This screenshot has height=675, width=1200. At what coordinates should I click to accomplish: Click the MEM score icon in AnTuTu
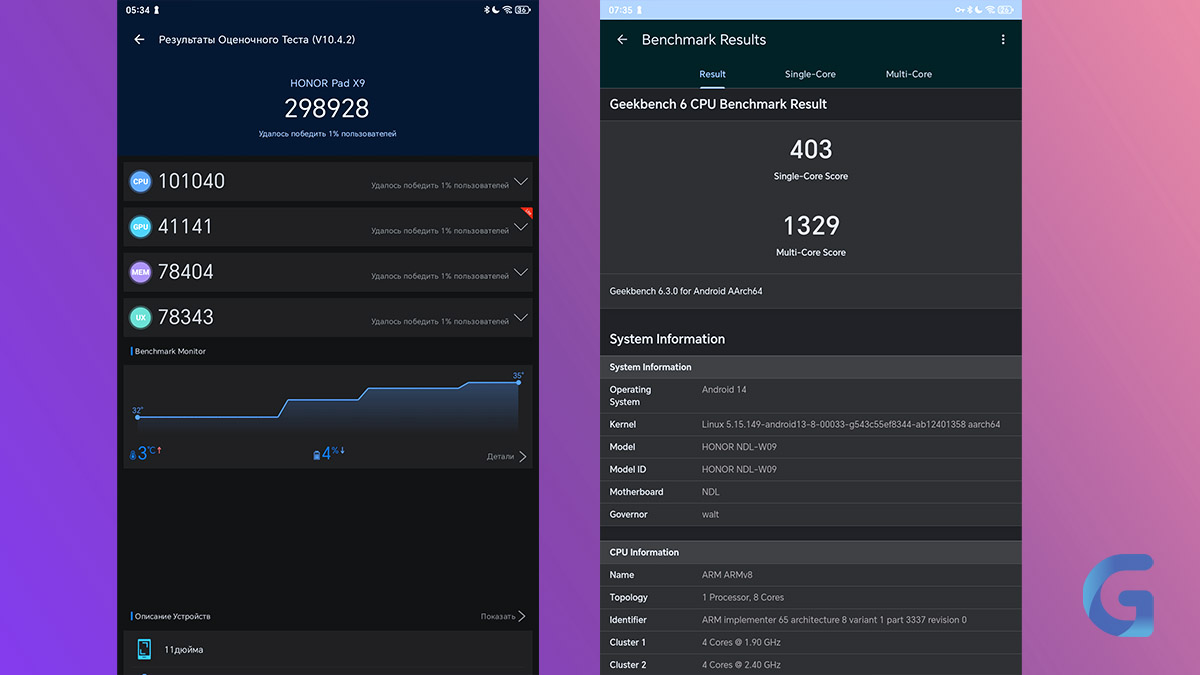(141, 272)
